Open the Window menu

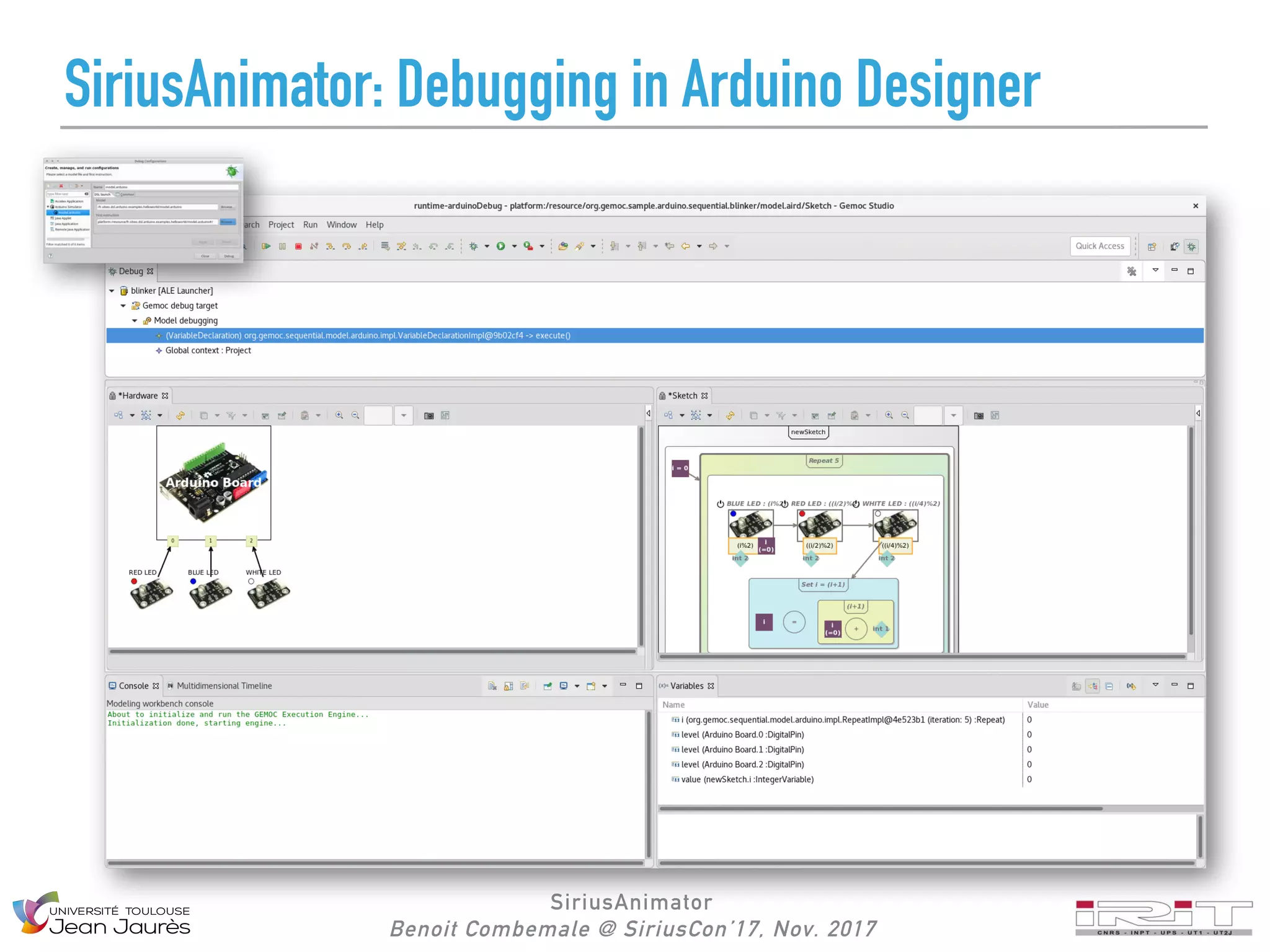(x=342, y=225)
